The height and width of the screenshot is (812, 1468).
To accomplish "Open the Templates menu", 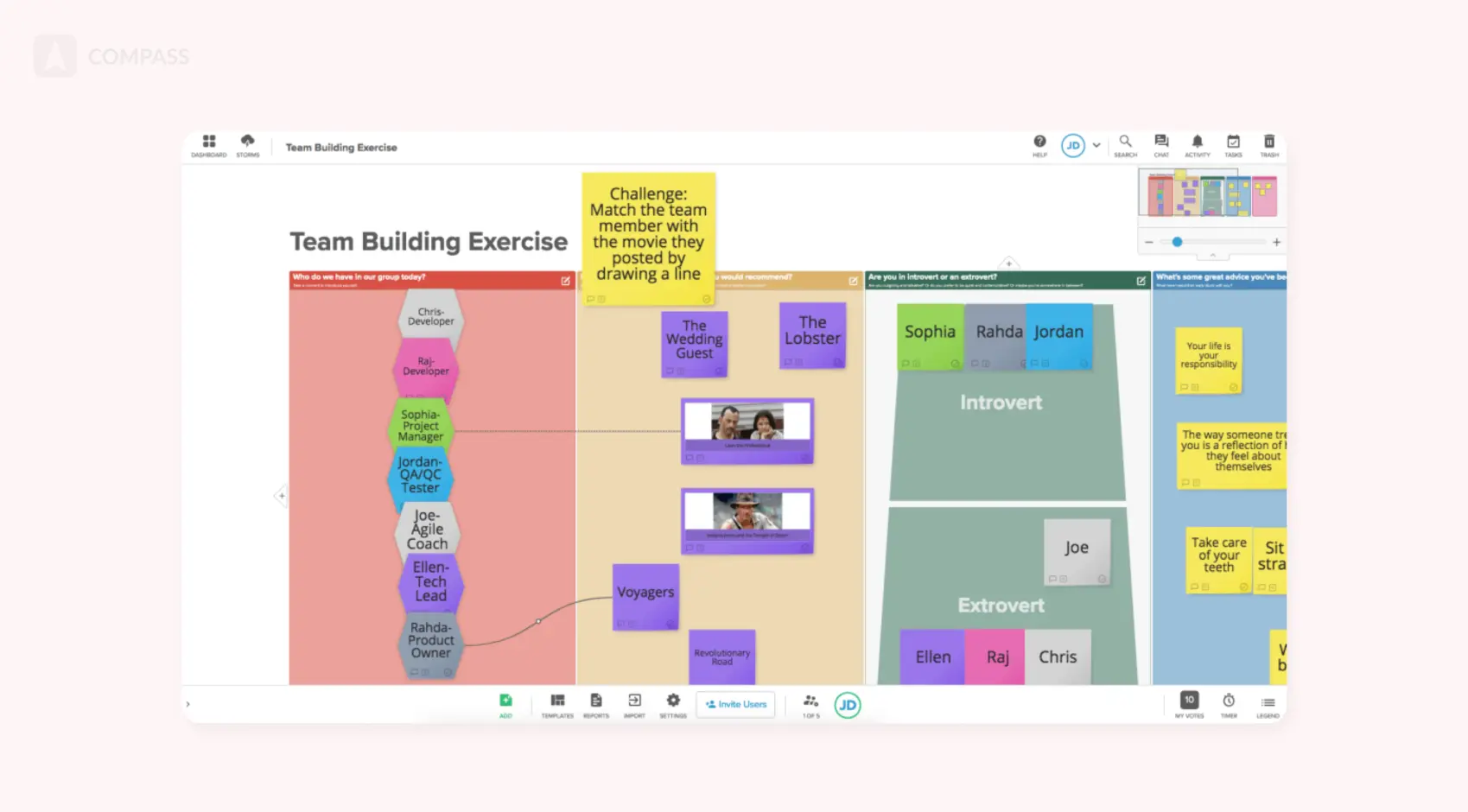I will coord(557,705).
